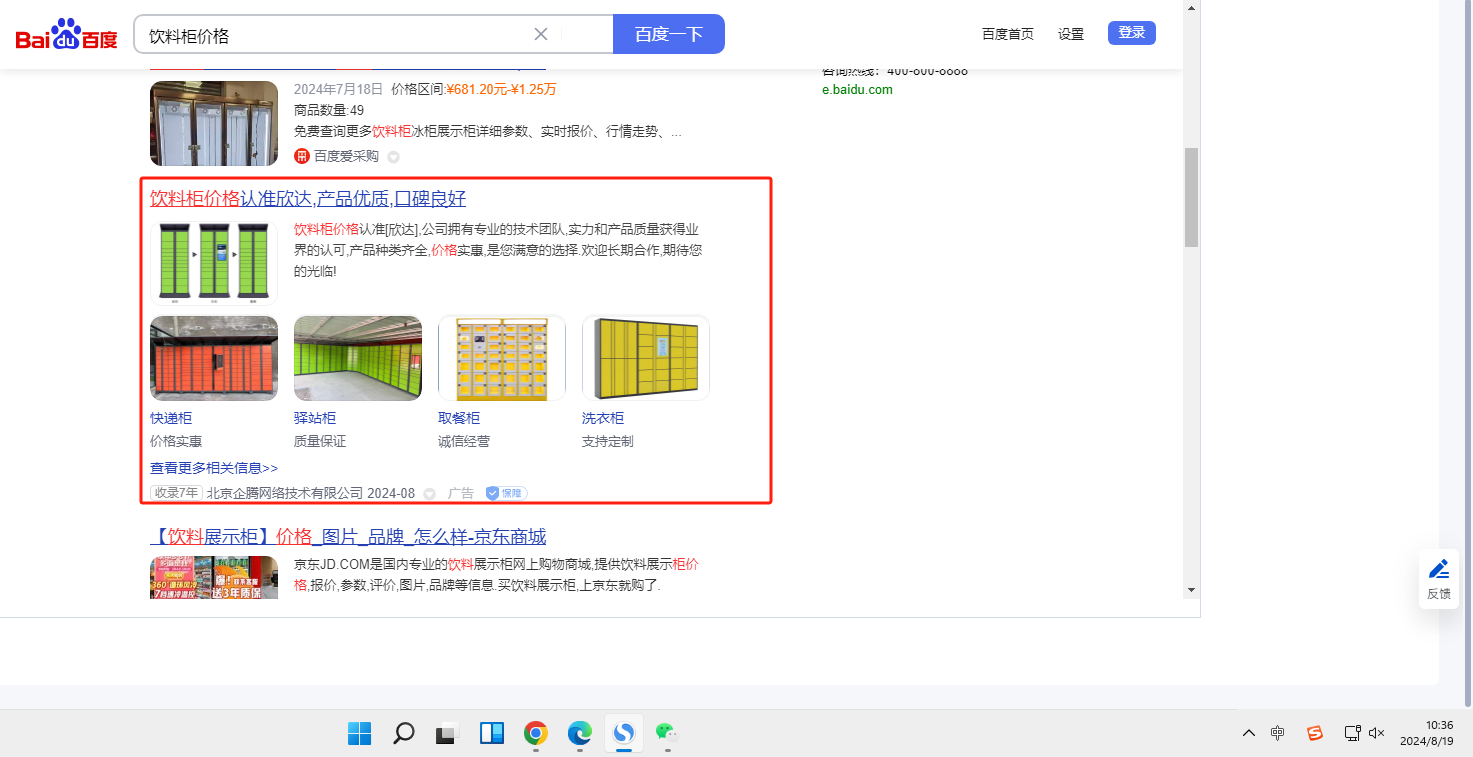
Task: Click the scrollbar down arrow
Action: tap(1191, 590)
